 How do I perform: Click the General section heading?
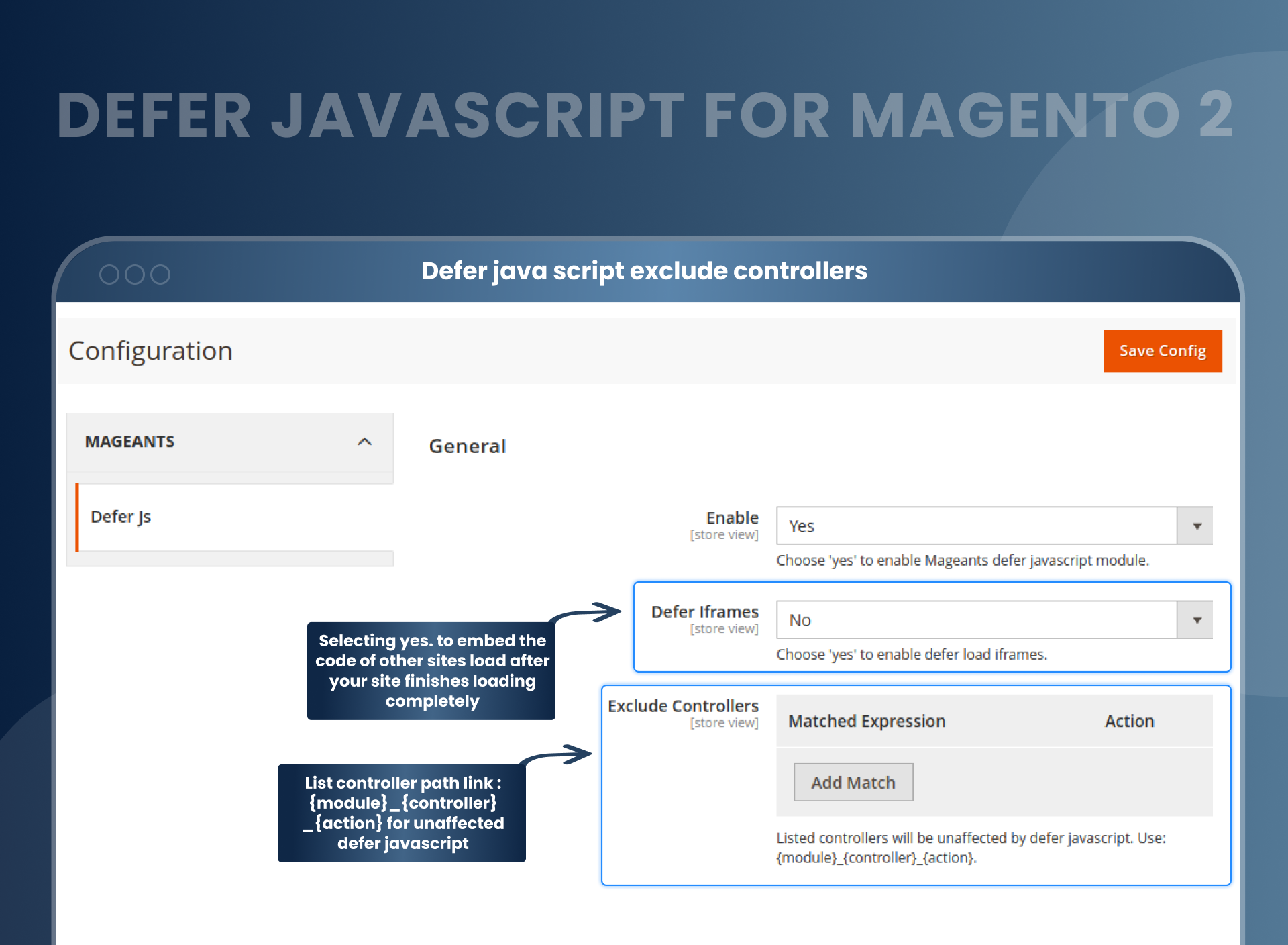coord(468,446)
